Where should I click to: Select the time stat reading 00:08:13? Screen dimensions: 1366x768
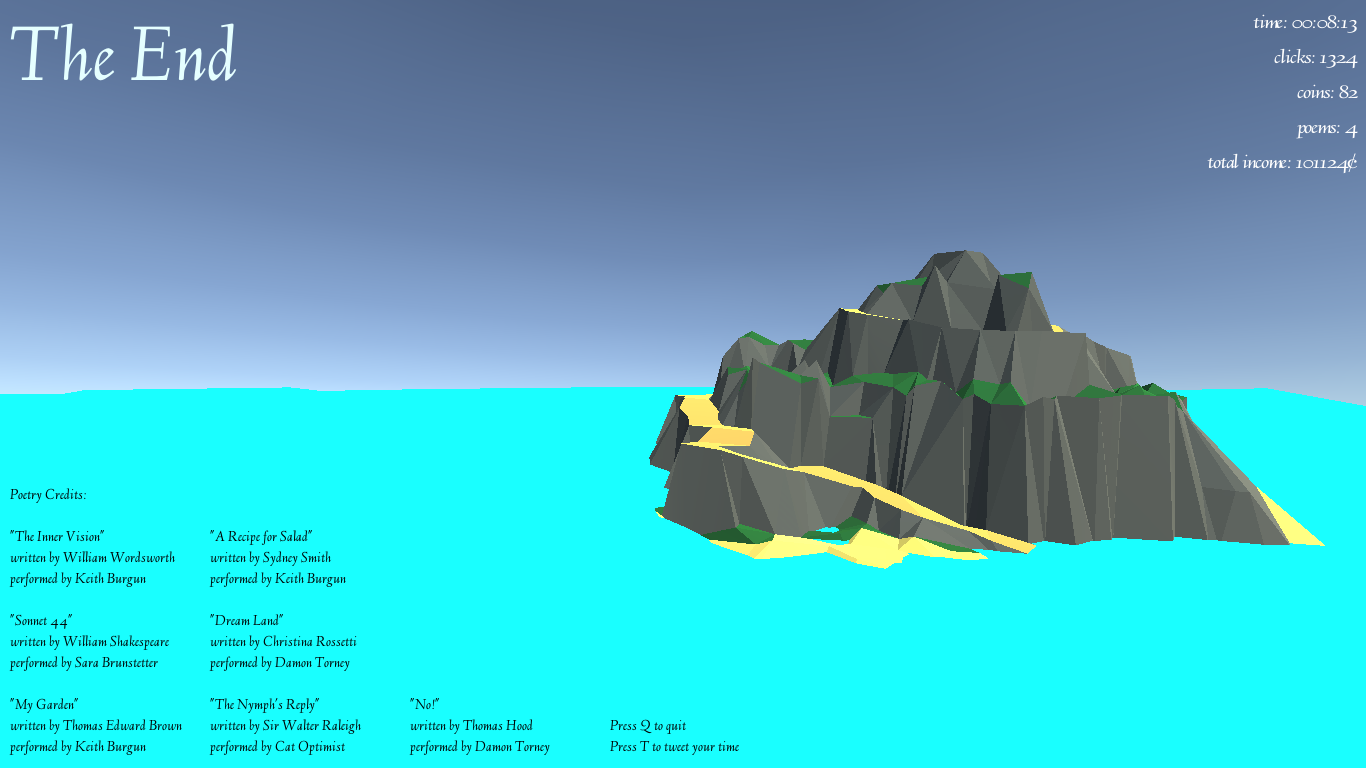coord(1305,23)
